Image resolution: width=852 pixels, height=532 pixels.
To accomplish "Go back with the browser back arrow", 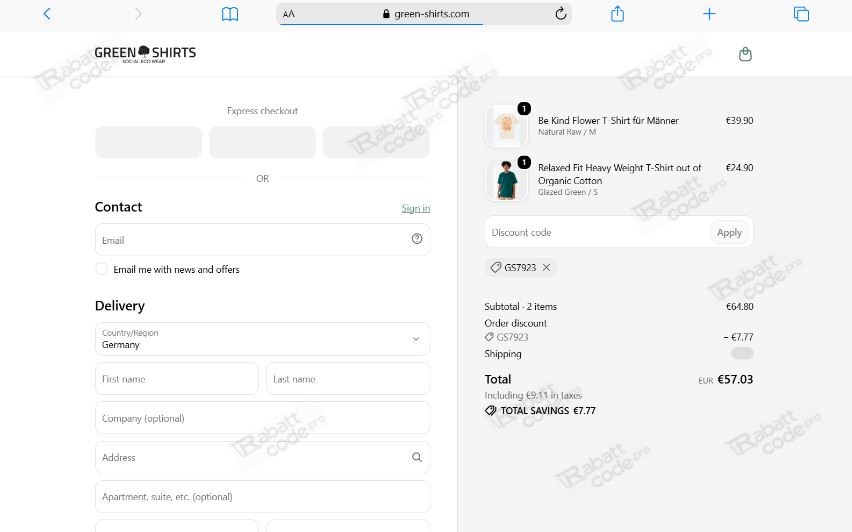I will 47,14.
